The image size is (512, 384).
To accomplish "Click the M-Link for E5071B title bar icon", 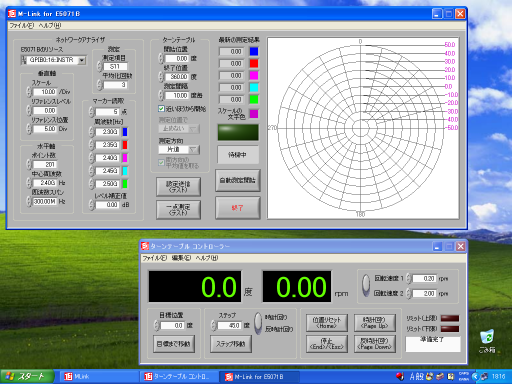I will tap(12, 14).
